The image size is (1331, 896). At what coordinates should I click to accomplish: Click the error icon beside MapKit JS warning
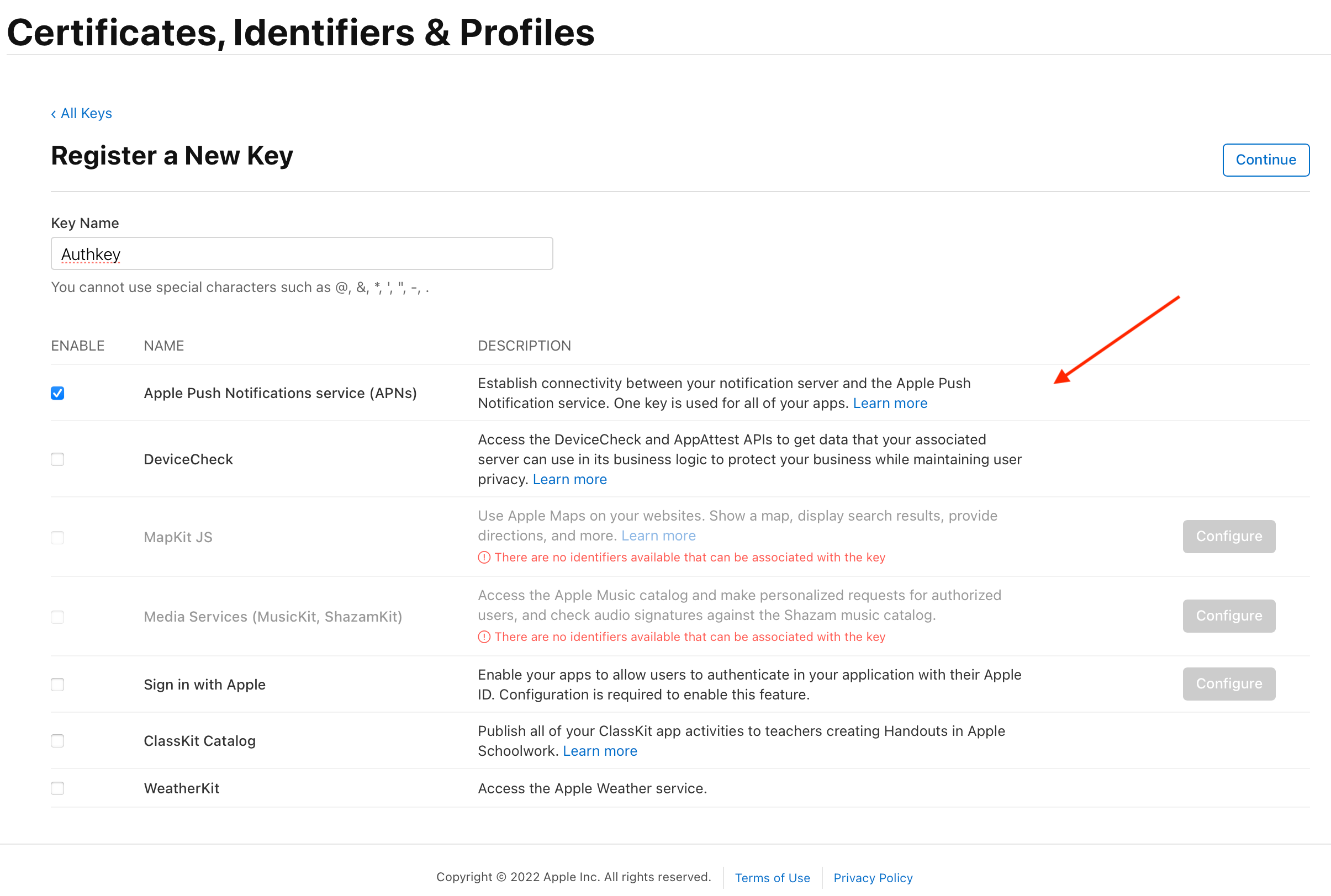coord(484,557)
